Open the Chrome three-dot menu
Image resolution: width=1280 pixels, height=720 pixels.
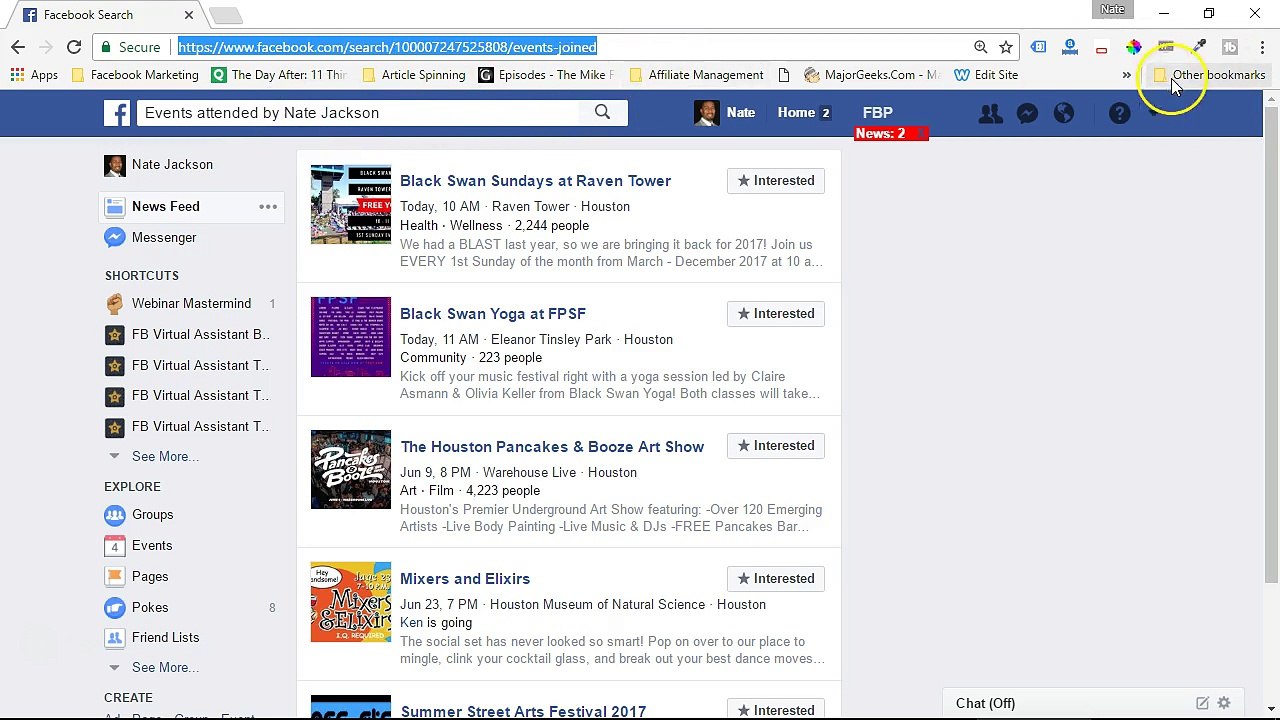1262,47
